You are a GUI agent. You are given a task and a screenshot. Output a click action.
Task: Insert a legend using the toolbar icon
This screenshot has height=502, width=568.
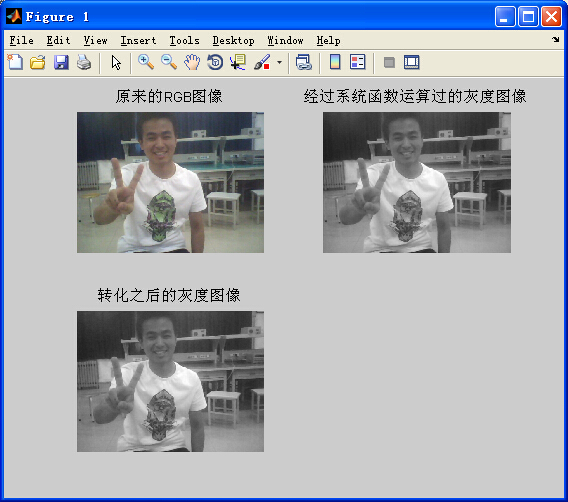pos(358,62)
